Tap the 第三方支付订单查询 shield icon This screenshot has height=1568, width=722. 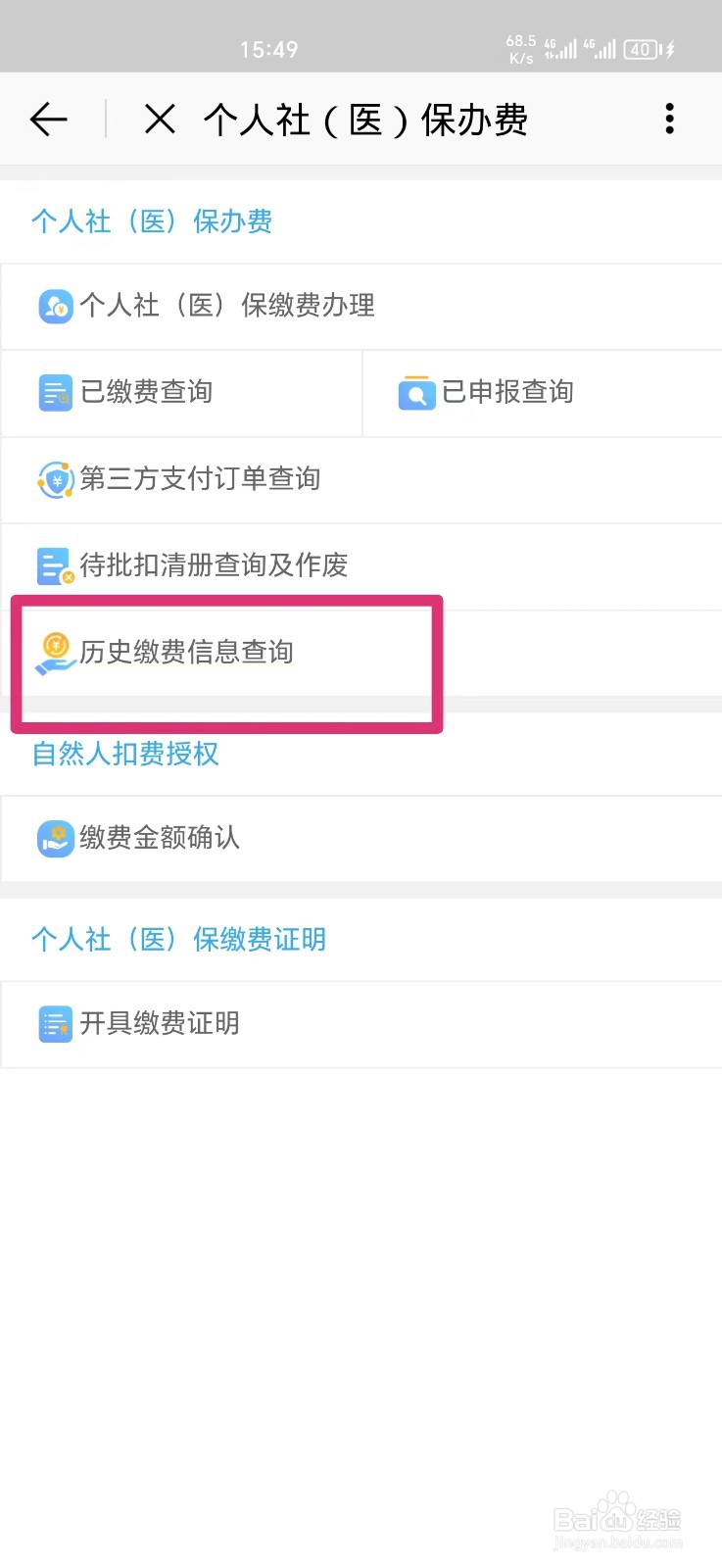tap(55, 480)
